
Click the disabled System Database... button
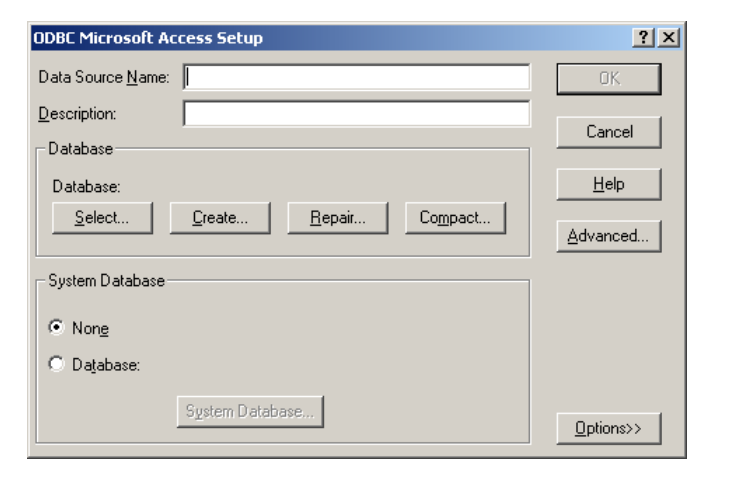[x=250, y=411]
